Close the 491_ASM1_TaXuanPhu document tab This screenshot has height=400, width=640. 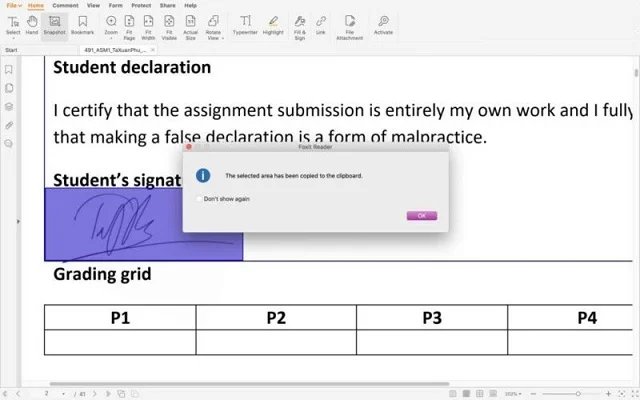coord(153,50)
